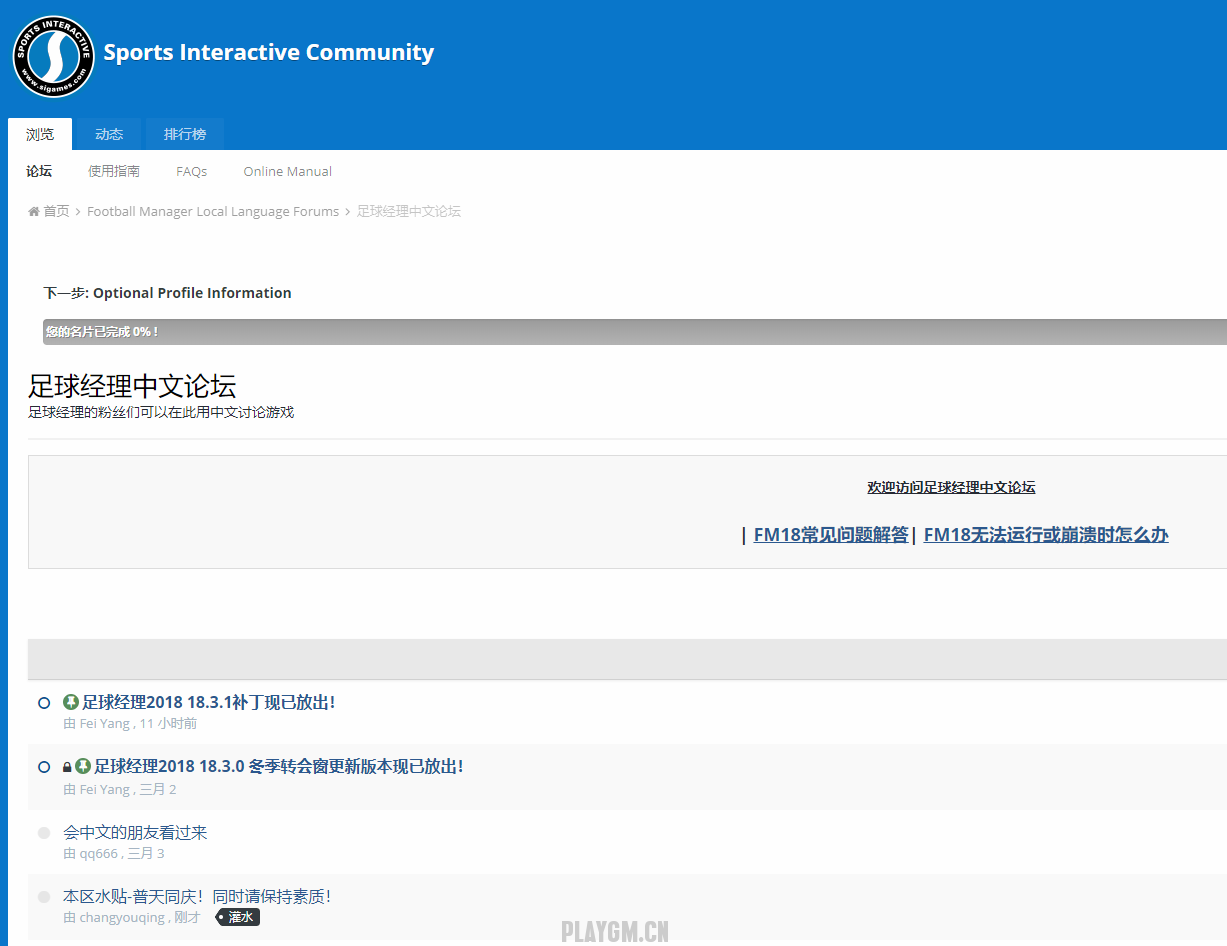Open Football Manager Local Language Forums breadcrumb

[213, 211]
